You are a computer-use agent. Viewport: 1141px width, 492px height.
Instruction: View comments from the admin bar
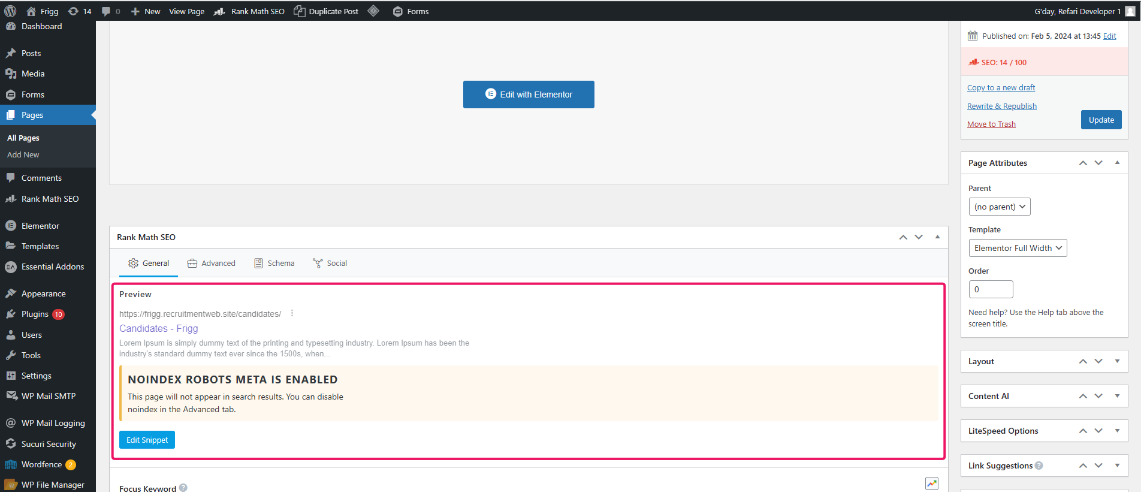[111, 11]
